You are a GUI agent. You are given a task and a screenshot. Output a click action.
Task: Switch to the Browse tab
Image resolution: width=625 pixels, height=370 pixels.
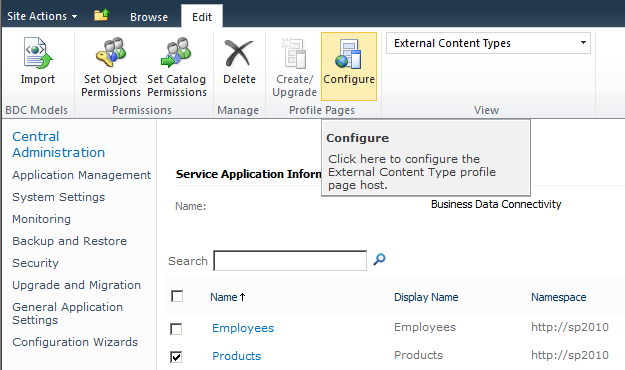point(149,17)
